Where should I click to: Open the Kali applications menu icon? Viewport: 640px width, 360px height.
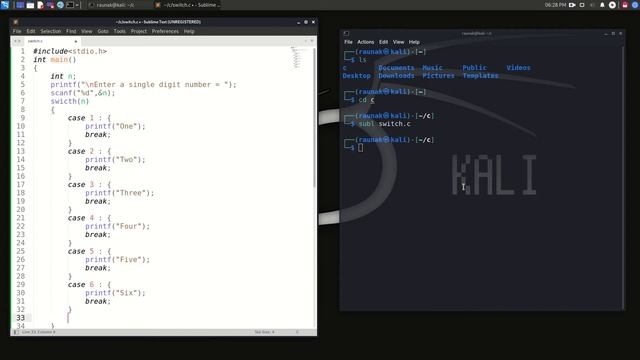click(x=4, y=5)
